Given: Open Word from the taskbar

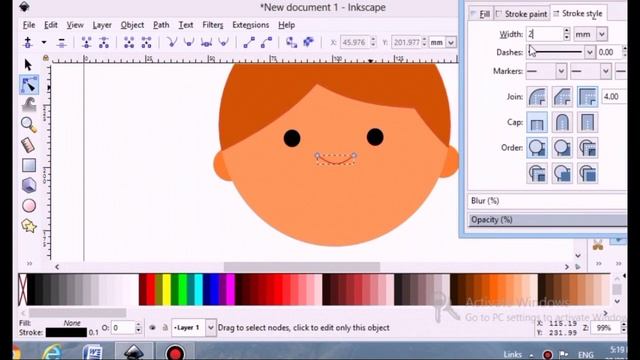Looking at the screenshot, I should [92, 352].
